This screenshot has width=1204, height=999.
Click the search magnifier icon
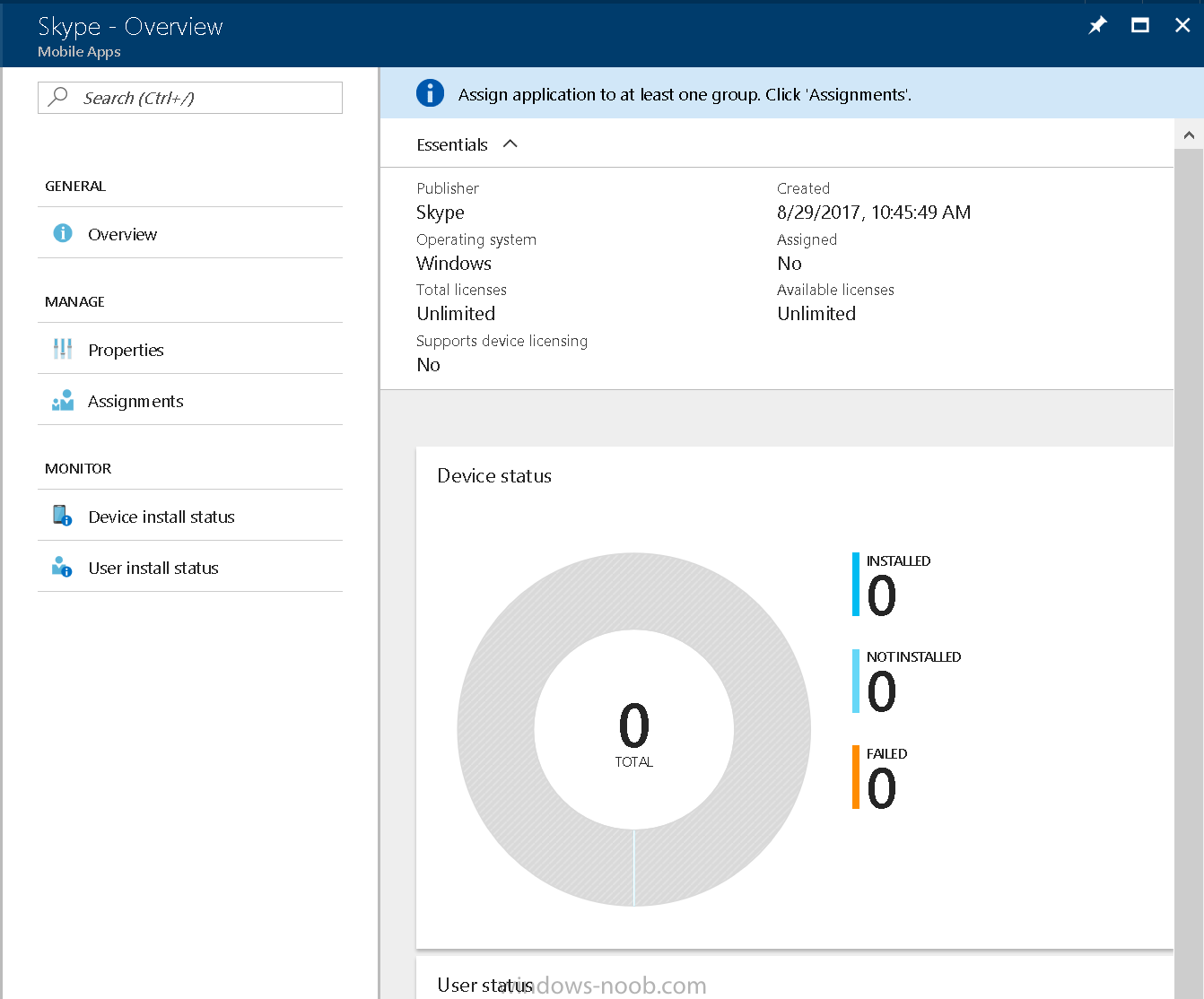tap(58, 97)
